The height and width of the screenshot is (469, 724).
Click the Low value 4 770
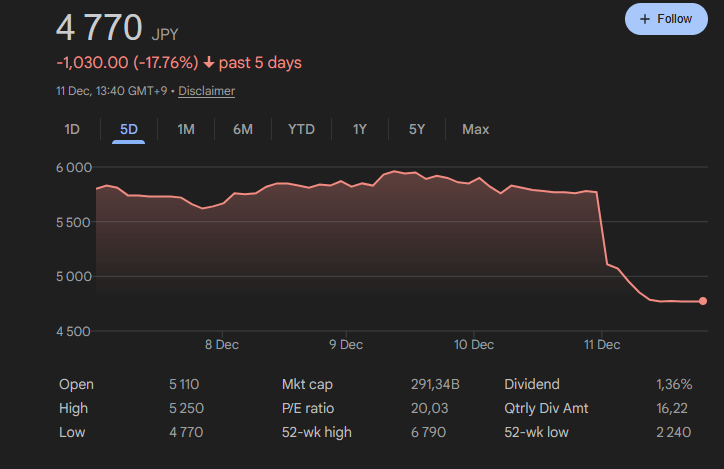(186, 432)
